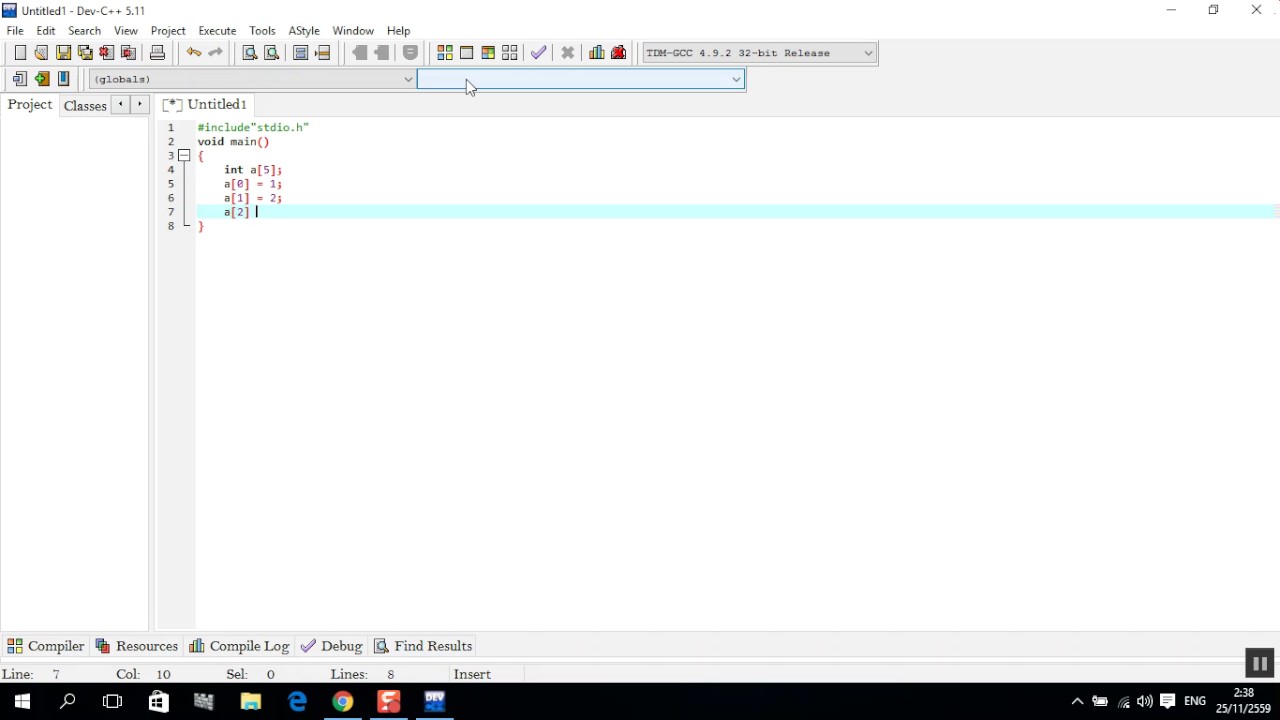Screen dimensions: 1280x720
Task: Open taskbar search magnifier
Action: click(68, 702)
